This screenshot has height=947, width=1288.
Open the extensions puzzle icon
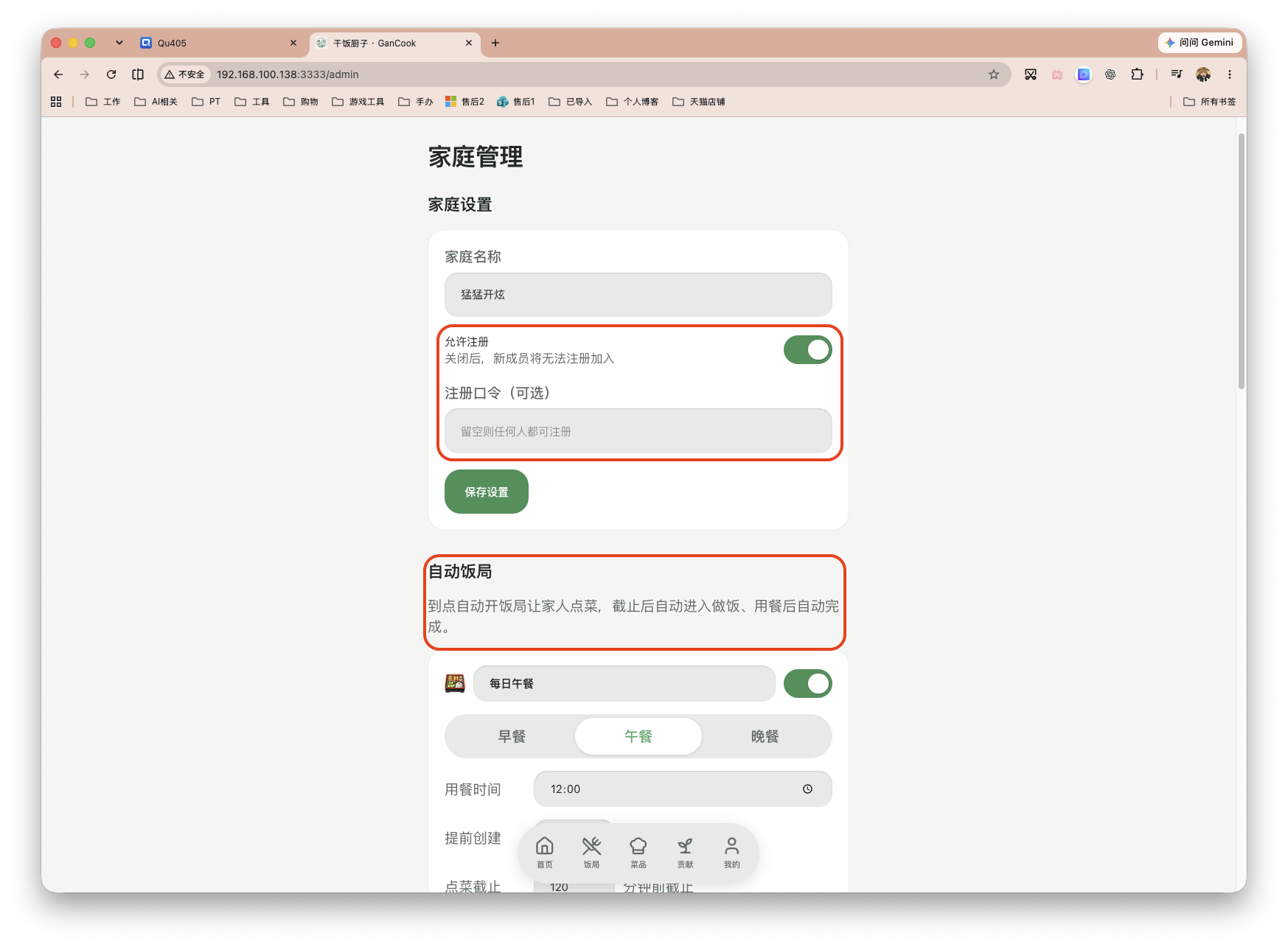1137,74
